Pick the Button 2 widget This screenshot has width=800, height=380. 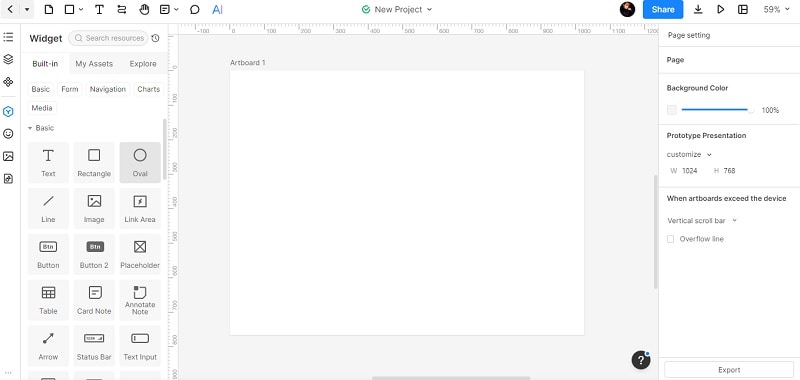pyautogui.click(x=94, y=254)
